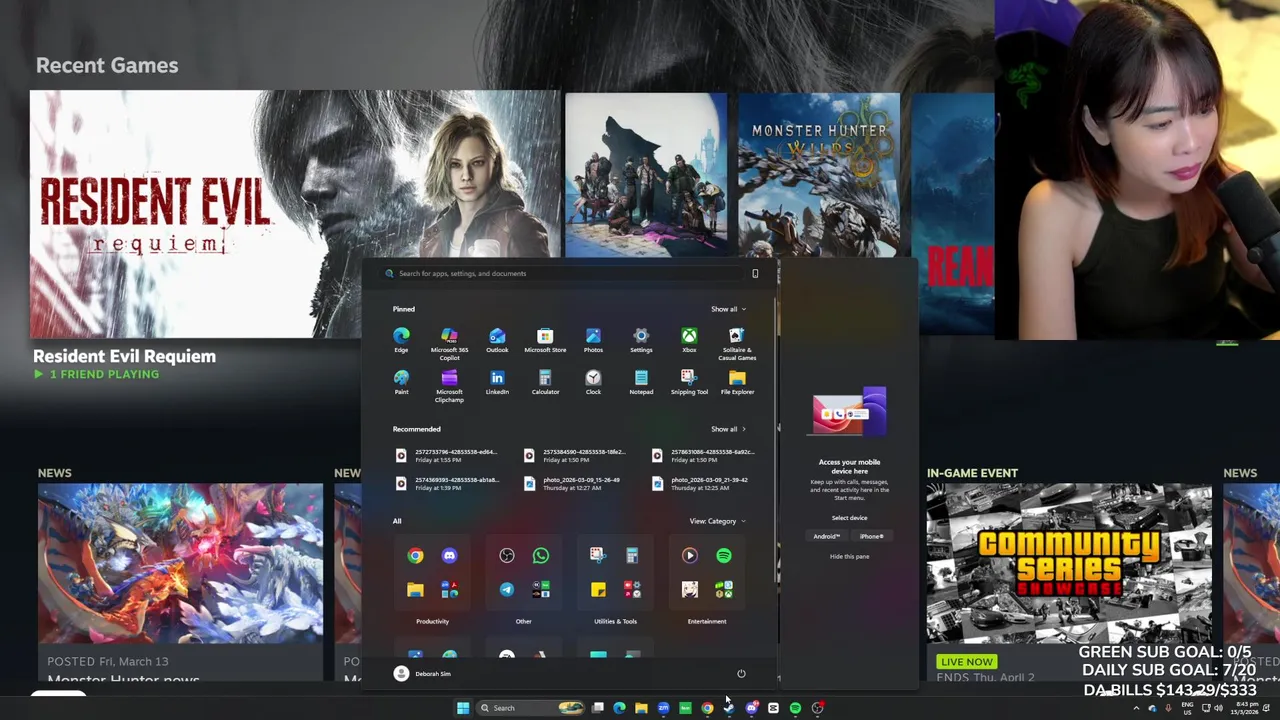The height and width of the screenshot is (720, 1280).
Task: Open Microsoft Clipchamp
Action: tap(449, 385)
